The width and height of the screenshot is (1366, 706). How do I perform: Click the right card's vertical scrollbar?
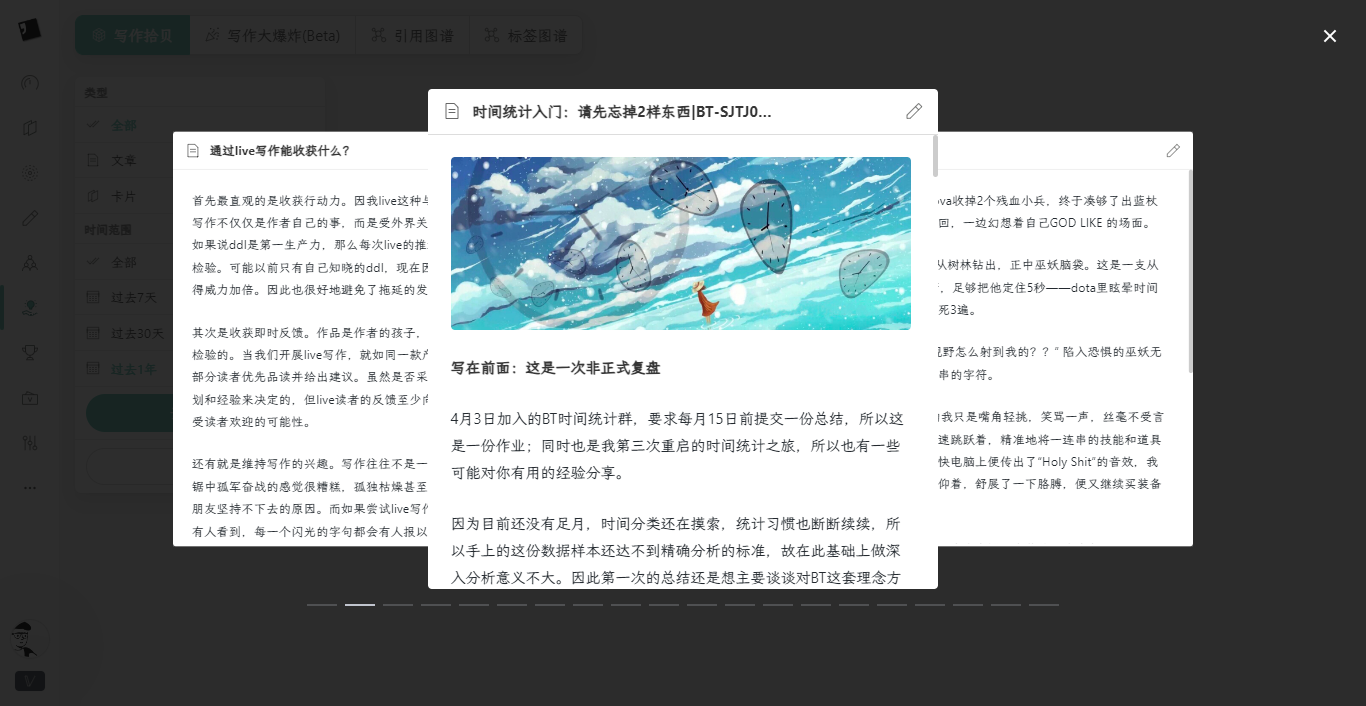(x=1190, y=270)
